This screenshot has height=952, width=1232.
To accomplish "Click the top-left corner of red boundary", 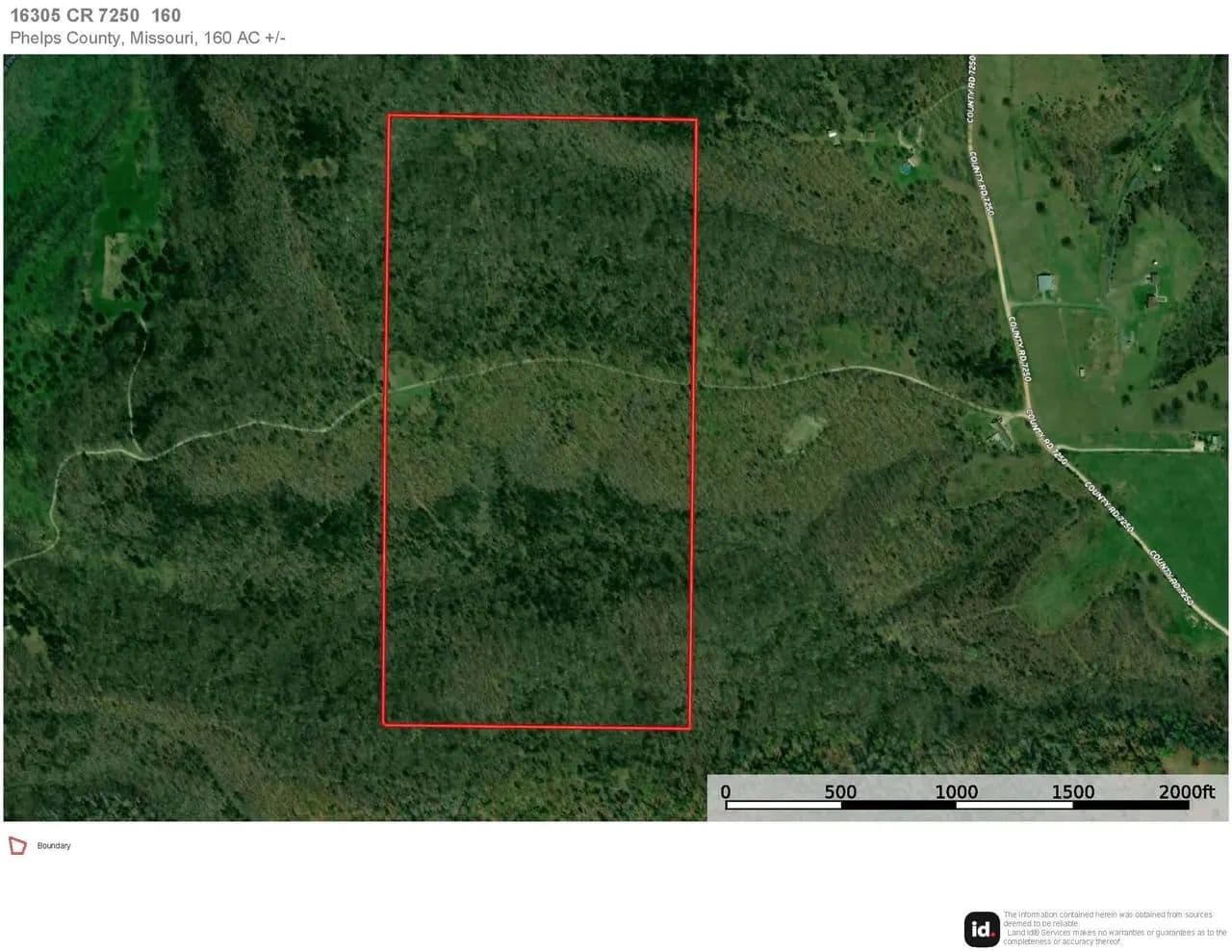I will click(x=390, y=116).
